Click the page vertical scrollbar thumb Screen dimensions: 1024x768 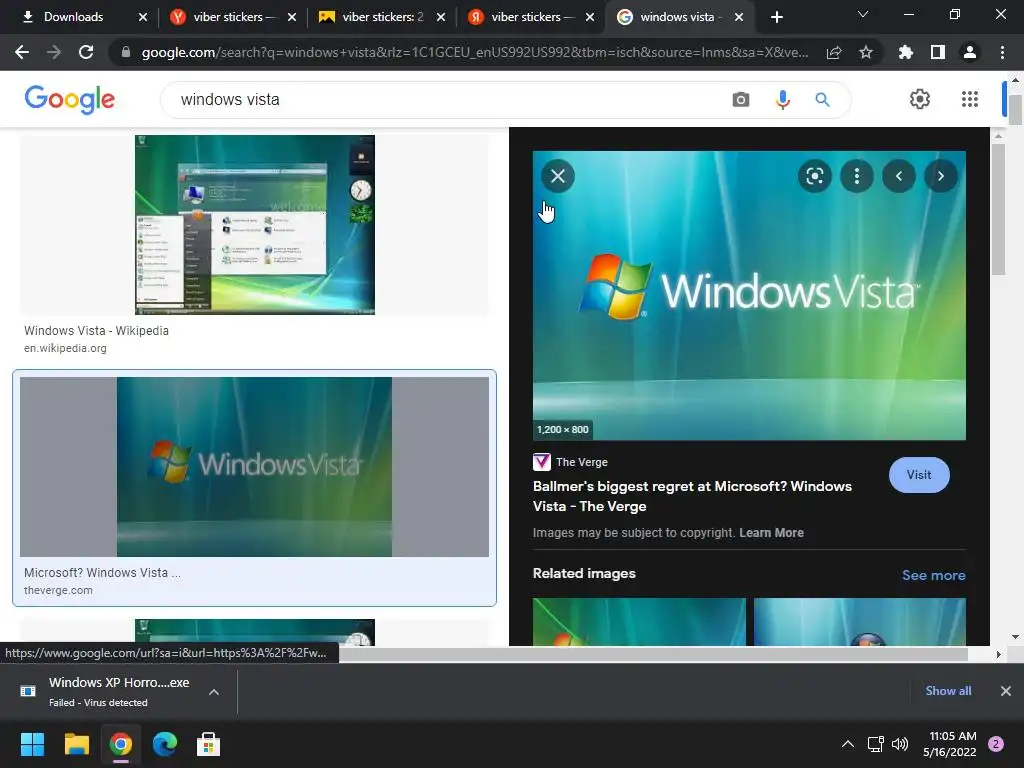(x=1015, y=109)
